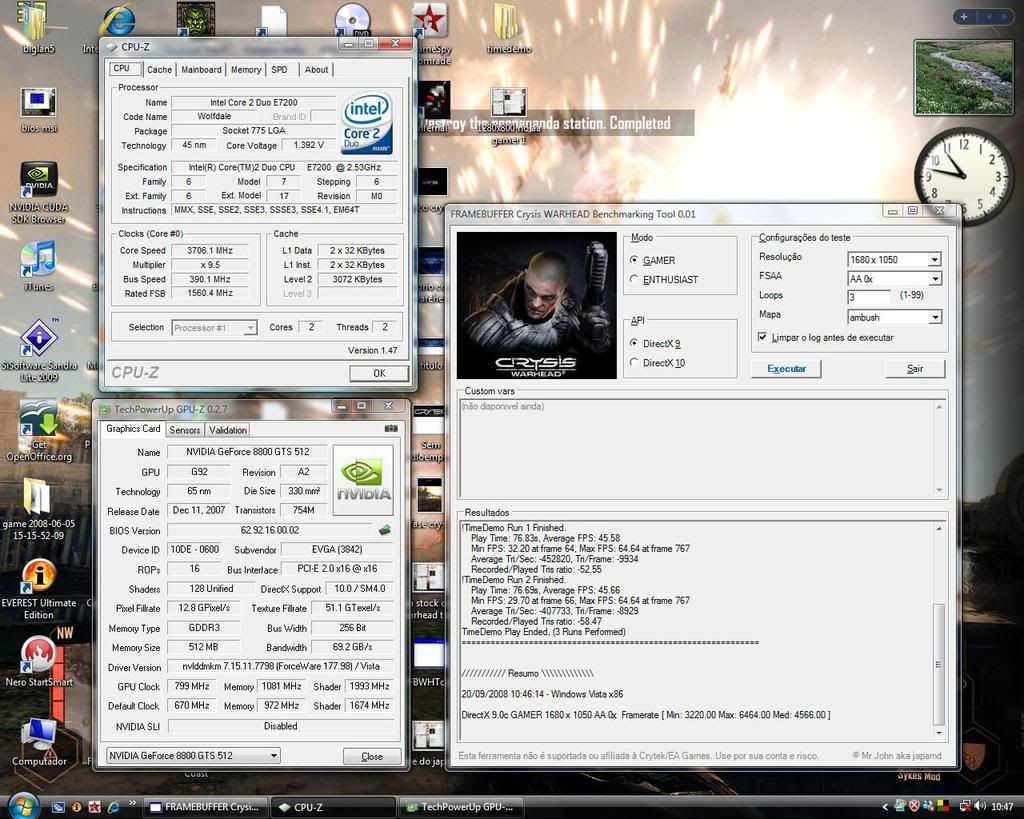This screenshot has height=819, width=1024.
Task: Switch to SPD tab in CPU-Z
Action: 279,69
